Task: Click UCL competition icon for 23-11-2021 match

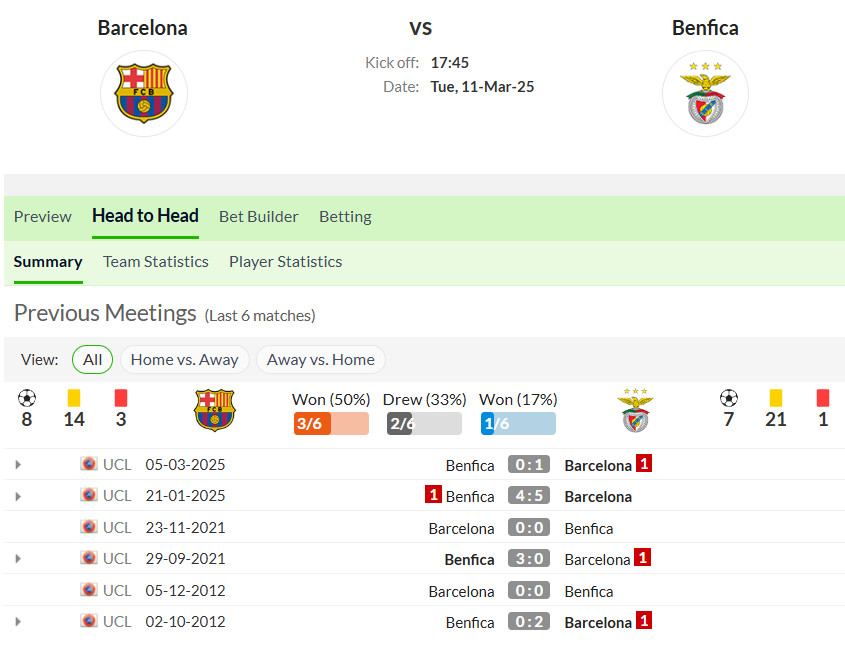Action: point(89,527)
